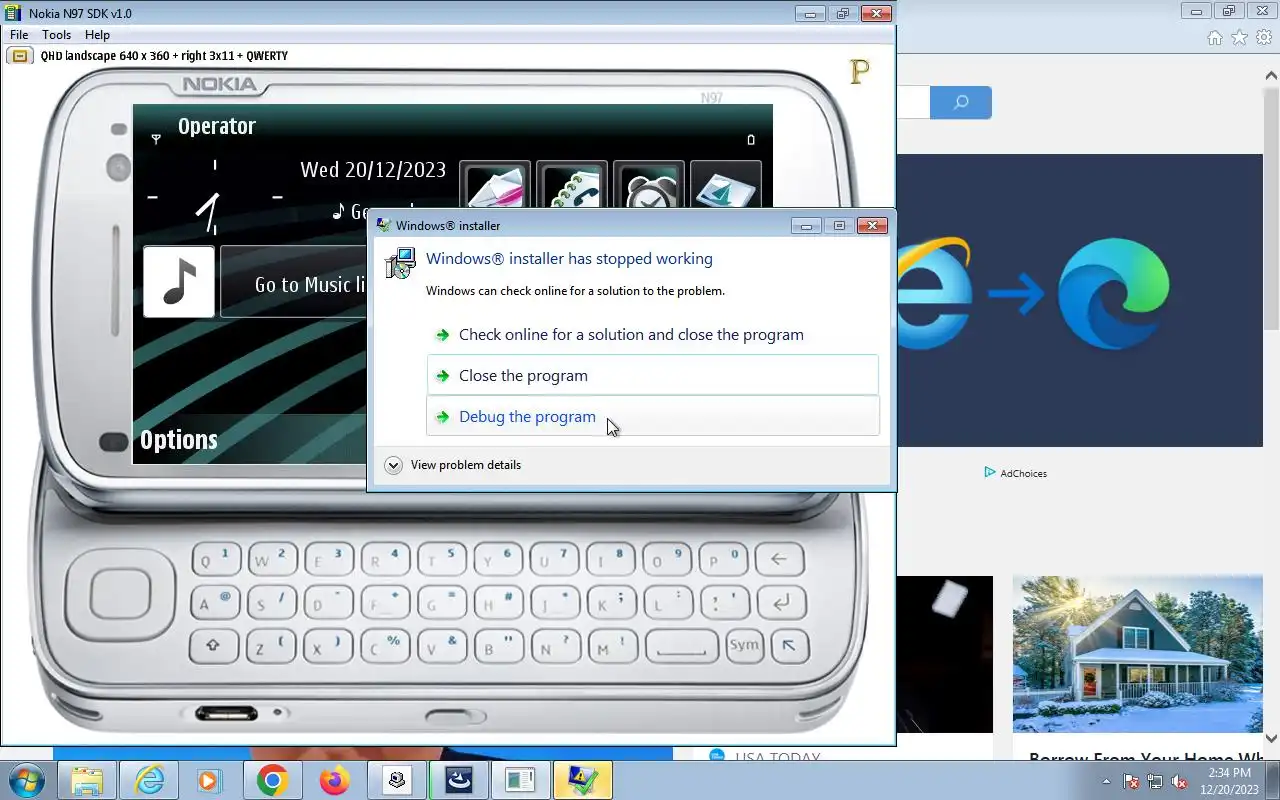
Task: Click the P key on phone keyboard
Action: click(x=722, y=560)
